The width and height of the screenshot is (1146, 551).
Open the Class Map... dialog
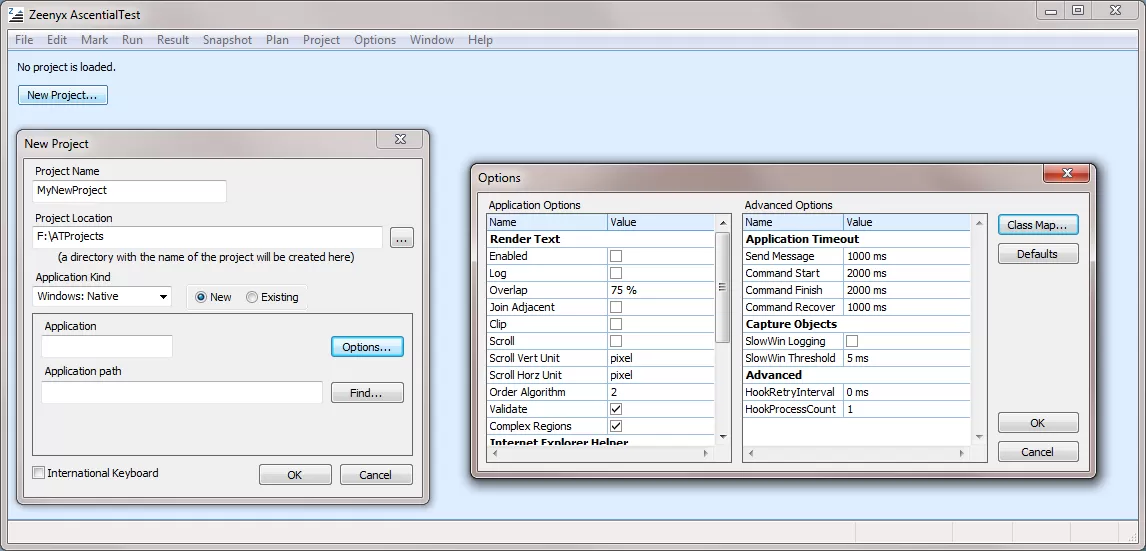pos(1038,225)
